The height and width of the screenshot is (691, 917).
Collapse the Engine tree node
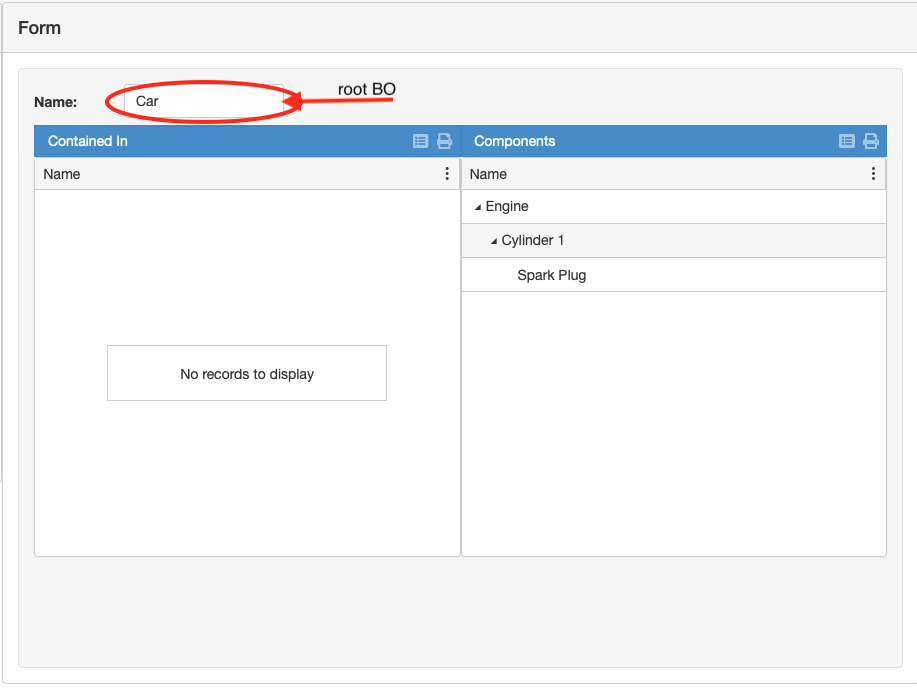tap(478, 207)
